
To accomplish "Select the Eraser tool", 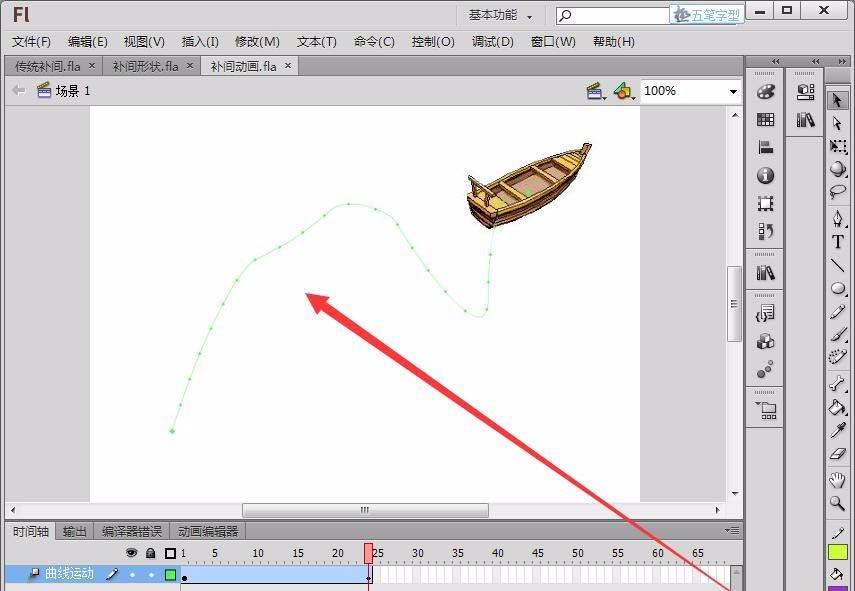I will (838, 454).
